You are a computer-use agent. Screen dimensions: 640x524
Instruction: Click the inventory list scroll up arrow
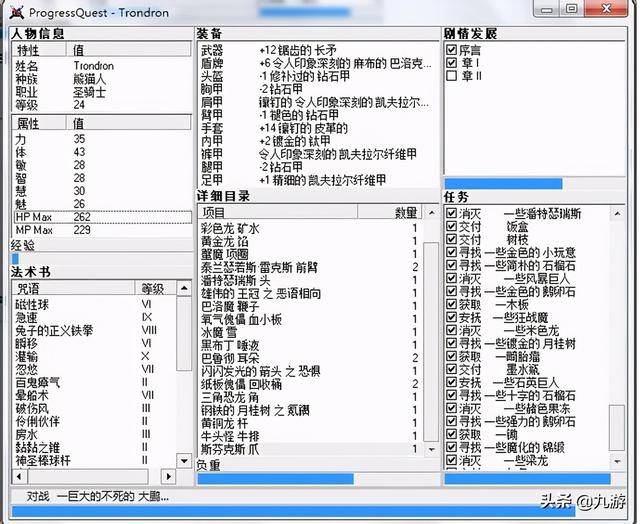tap(431, 213)
